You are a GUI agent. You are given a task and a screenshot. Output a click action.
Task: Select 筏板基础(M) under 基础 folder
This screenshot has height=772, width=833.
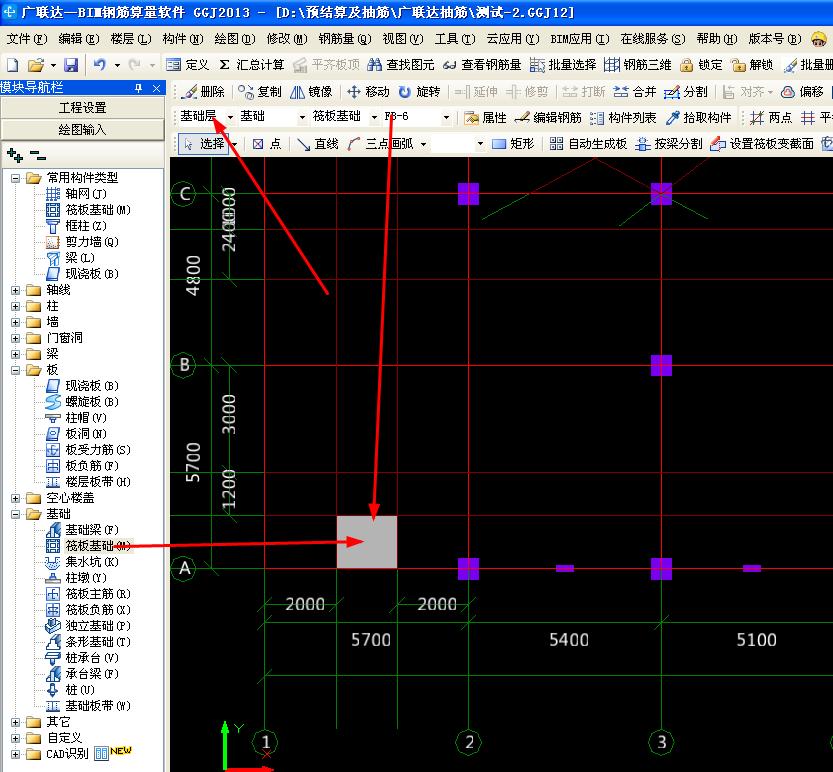click(98, 546)
